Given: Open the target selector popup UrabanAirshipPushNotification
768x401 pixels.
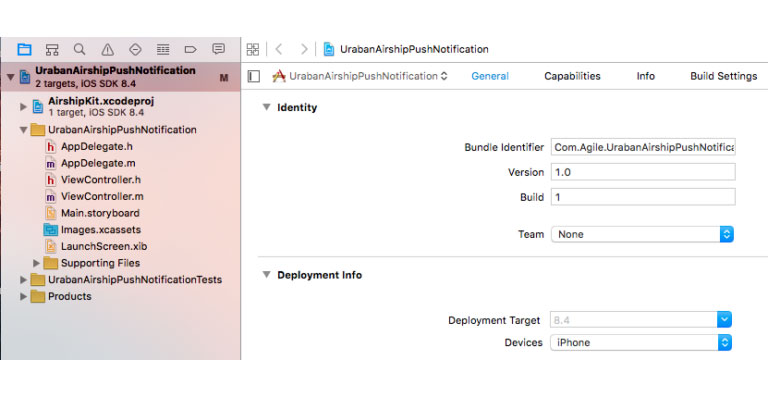Looking at the screenshot, I should [x=368, y=76].
